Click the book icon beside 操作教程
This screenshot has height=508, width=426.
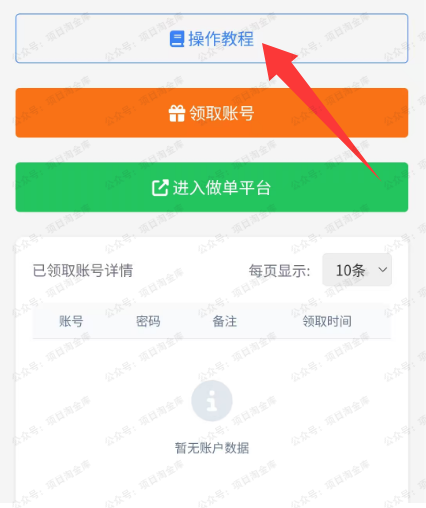click(177, 39)
